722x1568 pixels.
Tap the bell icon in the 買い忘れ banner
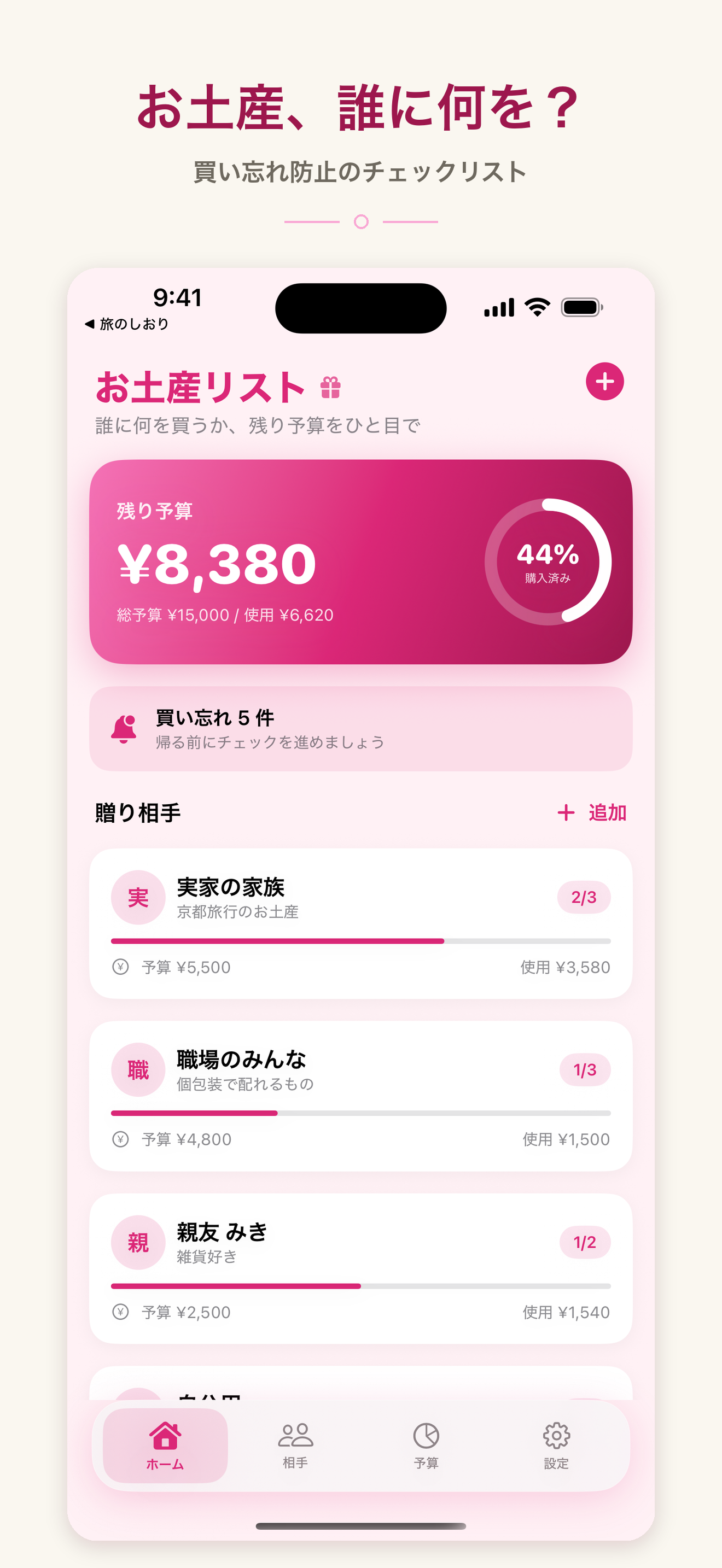(x=124, y=729)
